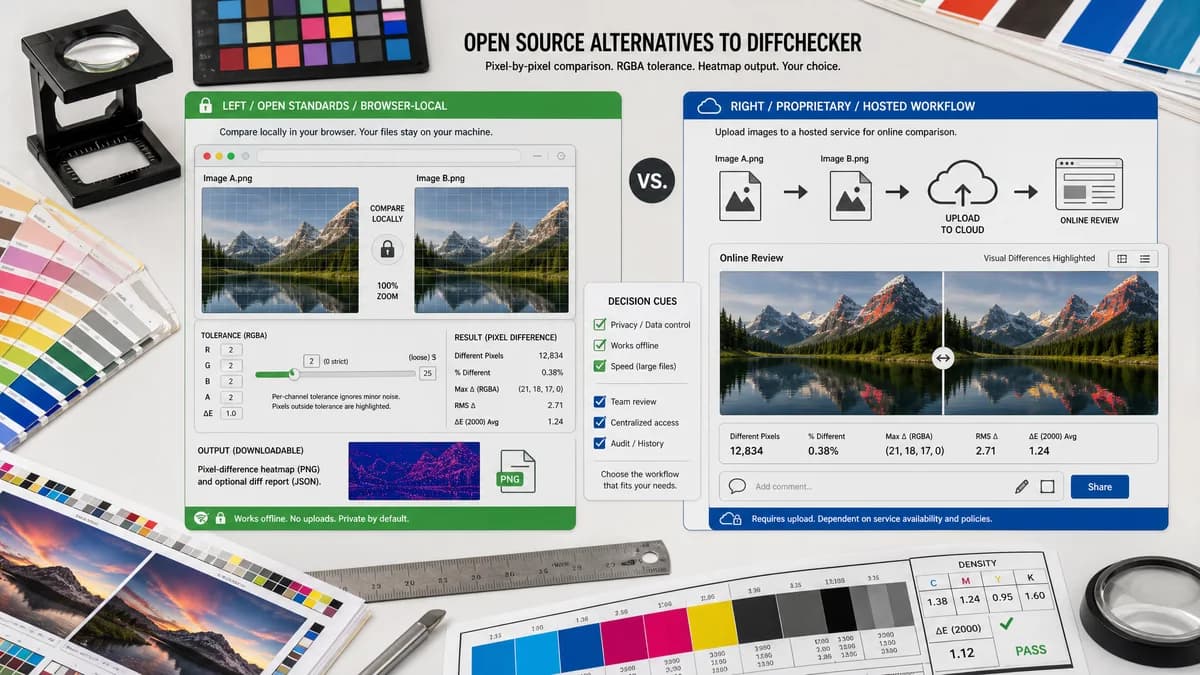
Task: Click the padlock icon in the green header
Action: pos(205,106)
